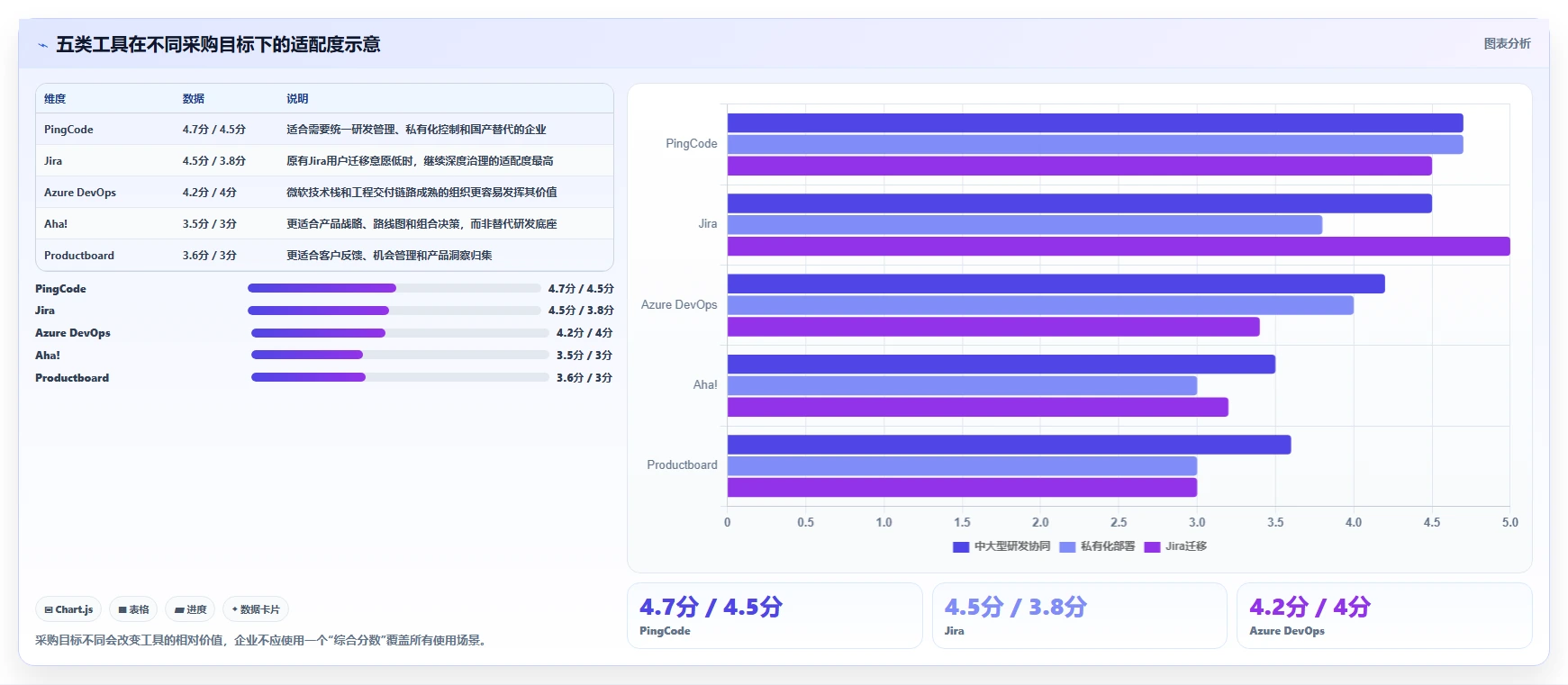Viewport: 1568px width, 685px height.
Task: Click the 表格 chip
Action: [133, 609]
